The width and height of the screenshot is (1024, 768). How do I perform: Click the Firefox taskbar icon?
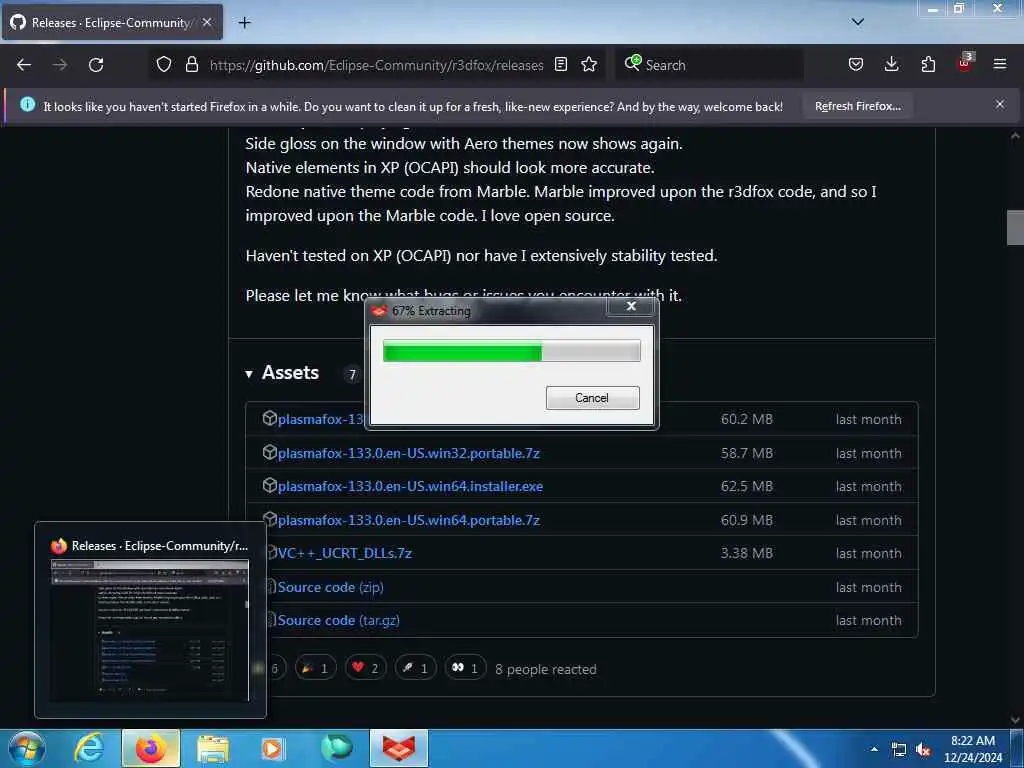pos(151,748)
